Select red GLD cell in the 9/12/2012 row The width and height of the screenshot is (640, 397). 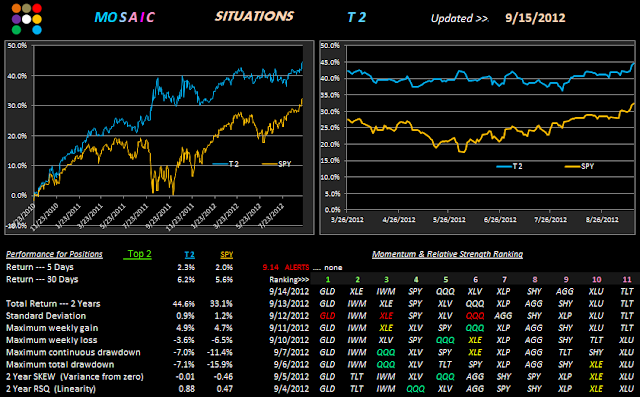coord(327,316)
